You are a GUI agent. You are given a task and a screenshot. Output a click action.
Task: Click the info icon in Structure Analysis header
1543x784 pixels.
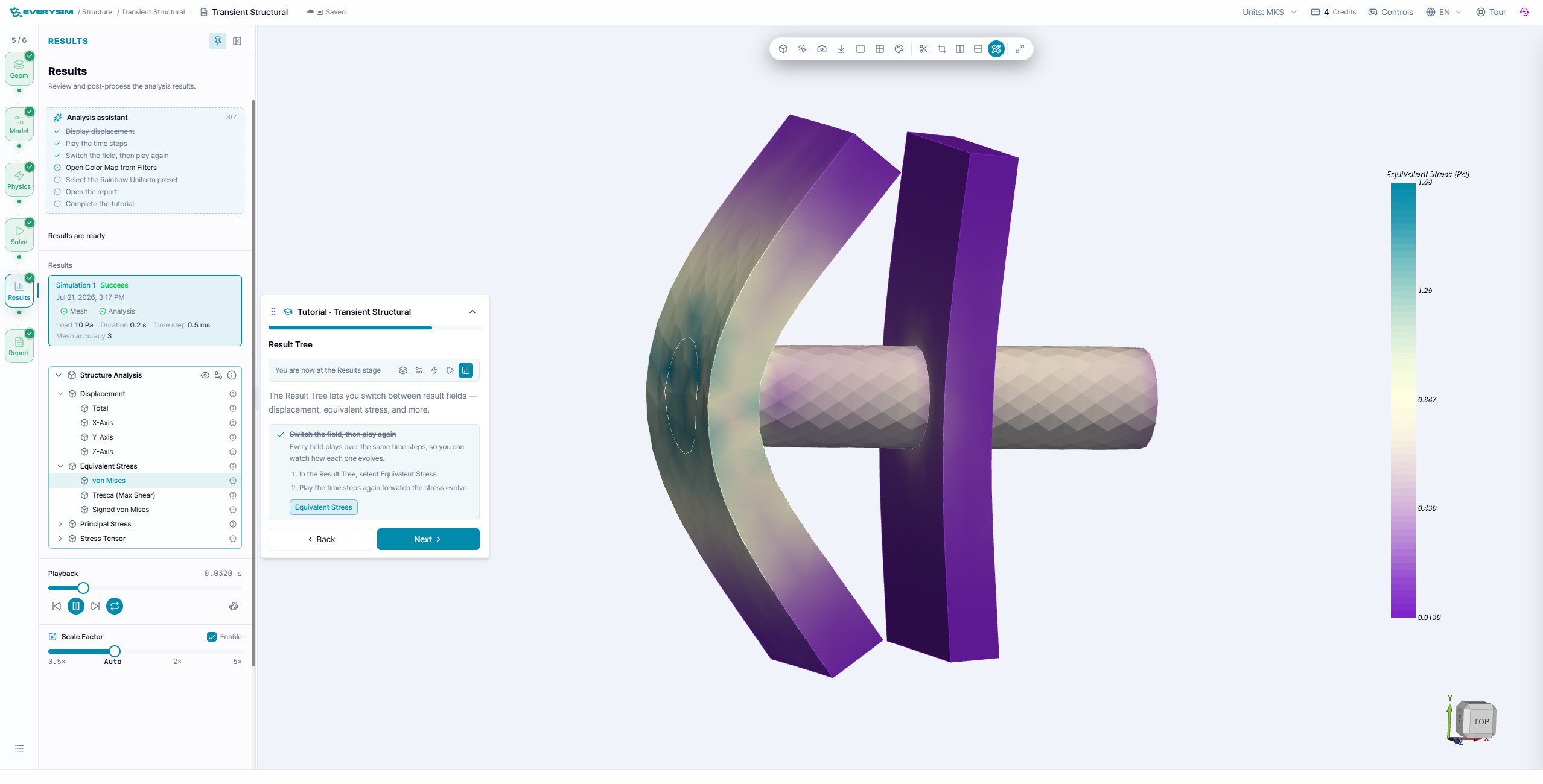pyautogui.click(x=232, y=375)
